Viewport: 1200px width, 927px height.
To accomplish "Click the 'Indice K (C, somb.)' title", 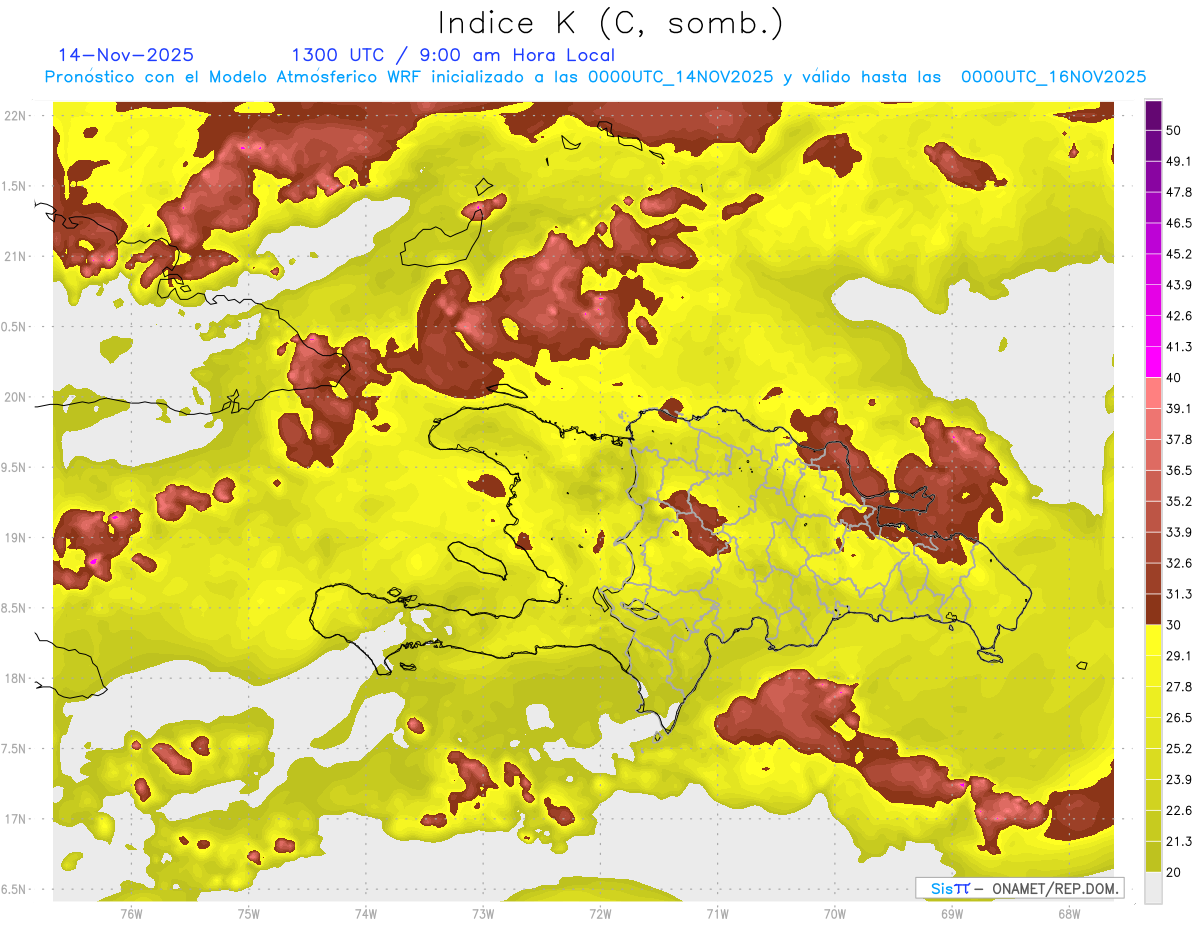I will (x=610, y=23).
